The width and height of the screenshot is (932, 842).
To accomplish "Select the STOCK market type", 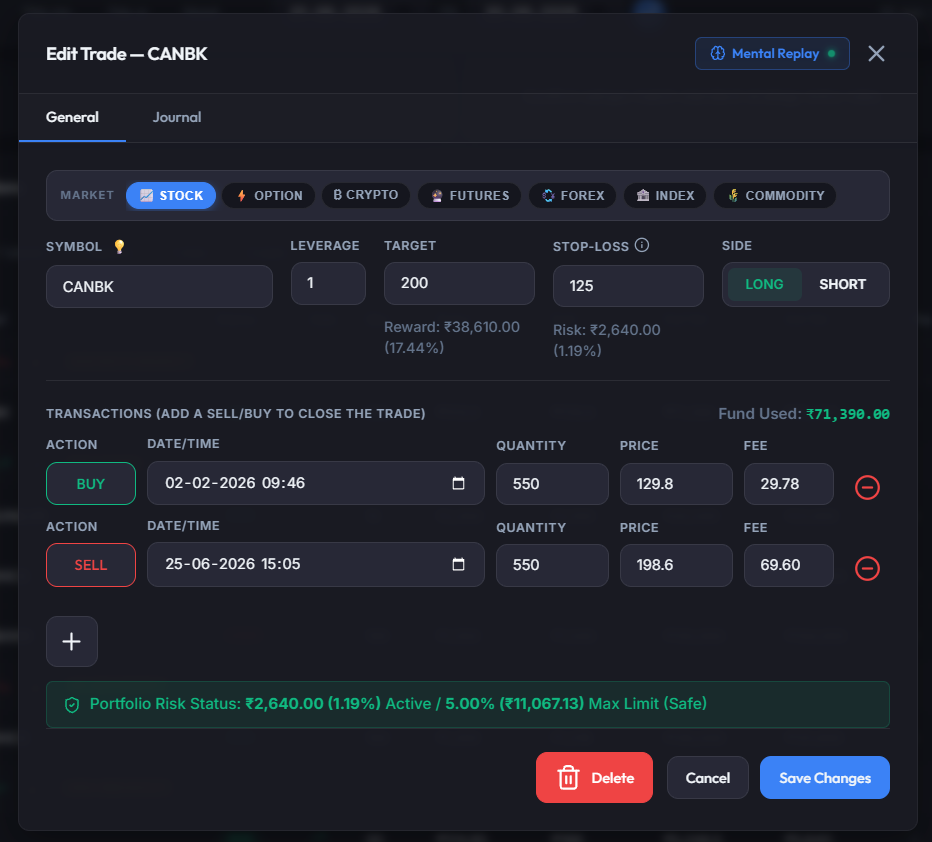I will tap(171, 195).
